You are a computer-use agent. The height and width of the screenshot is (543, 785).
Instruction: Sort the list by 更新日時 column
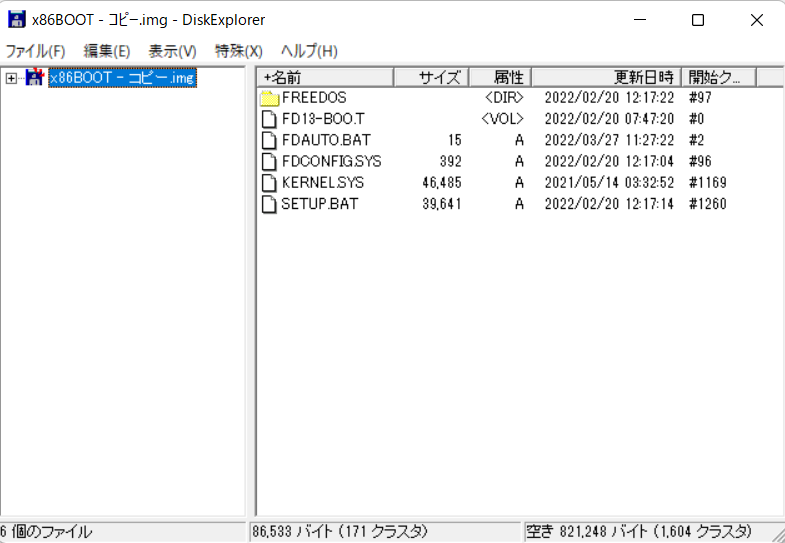coord(606,78)
